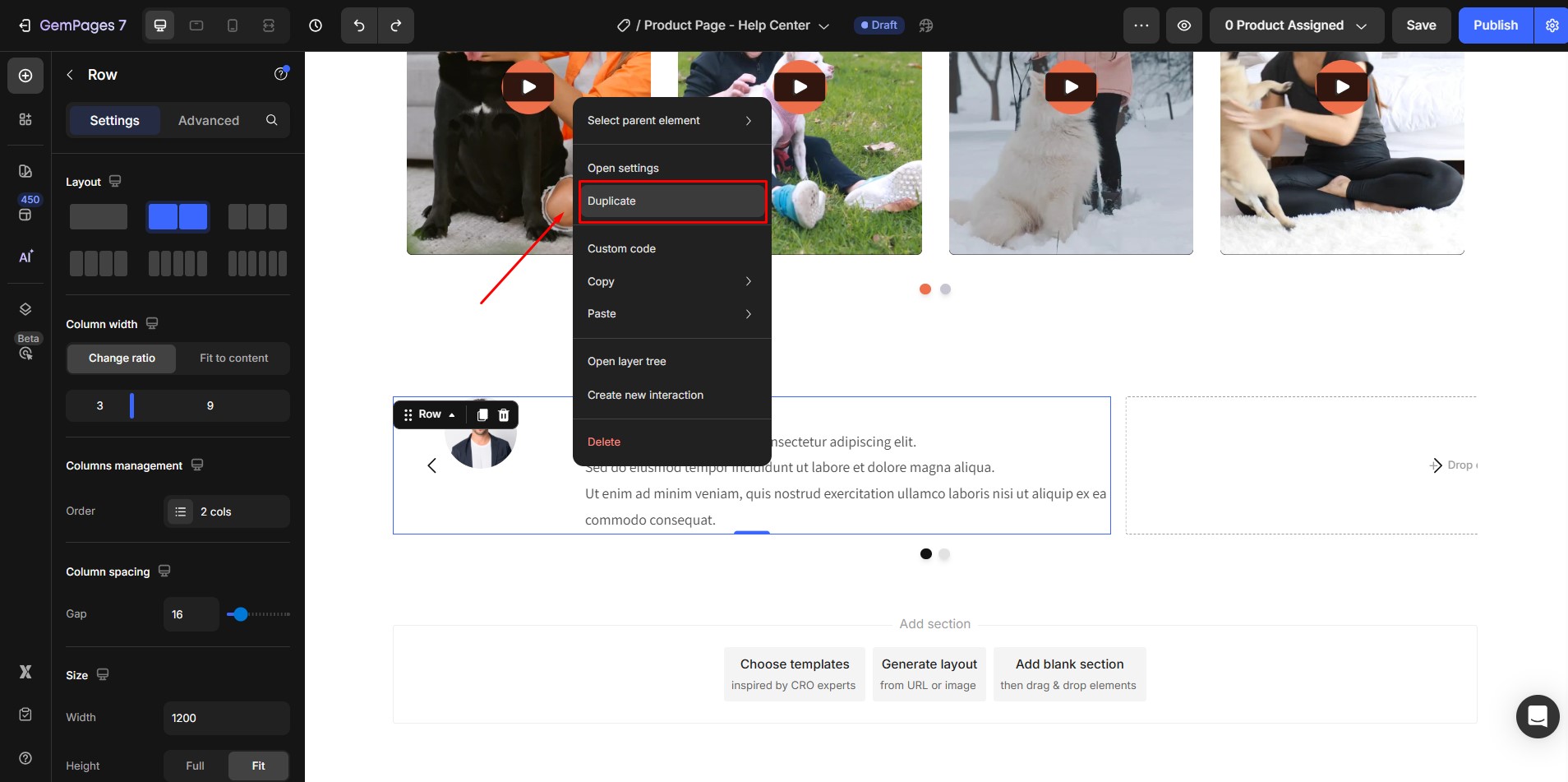Preview page with the eye icon

(1183, 25)
